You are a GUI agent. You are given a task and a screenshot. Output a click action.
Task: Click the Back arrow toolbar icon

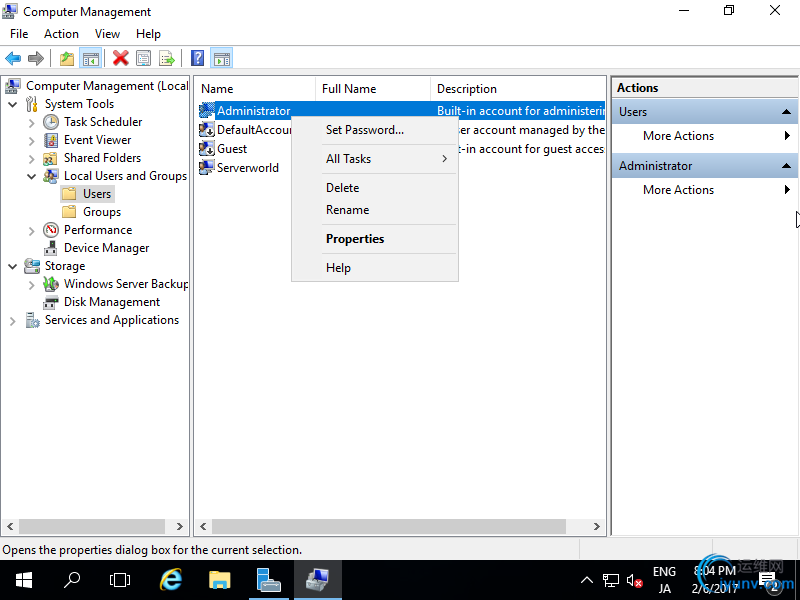click(x=13, y=59)
